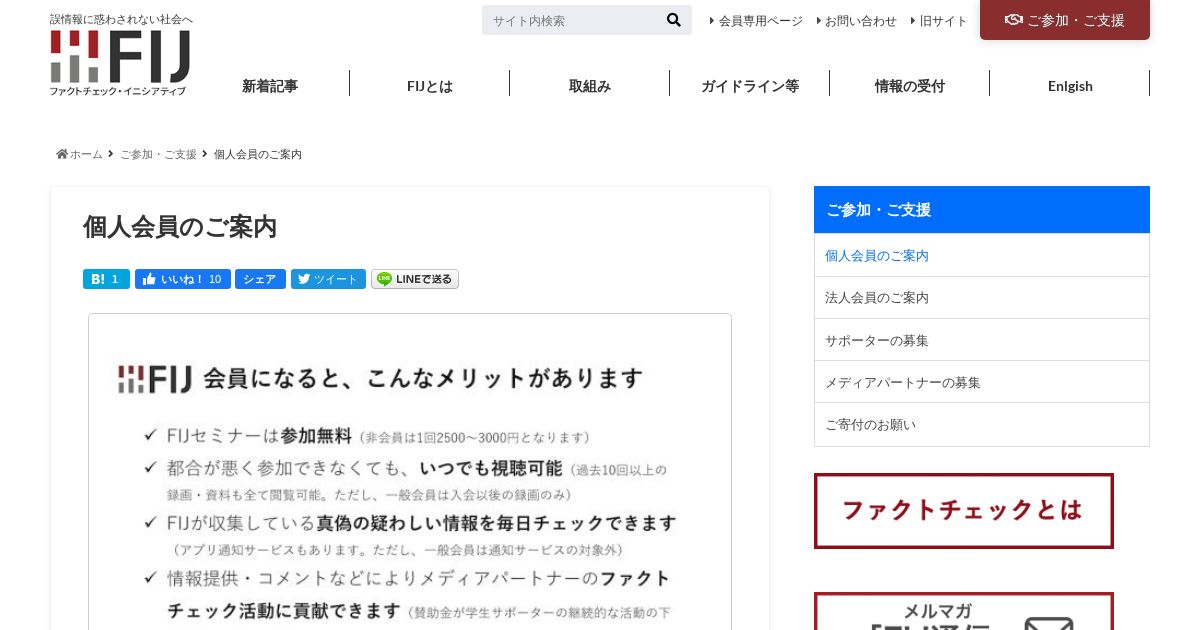
Task: Like the page with Facebook いいね！ button
Action: pyautogui.click(x=183, y=279)
